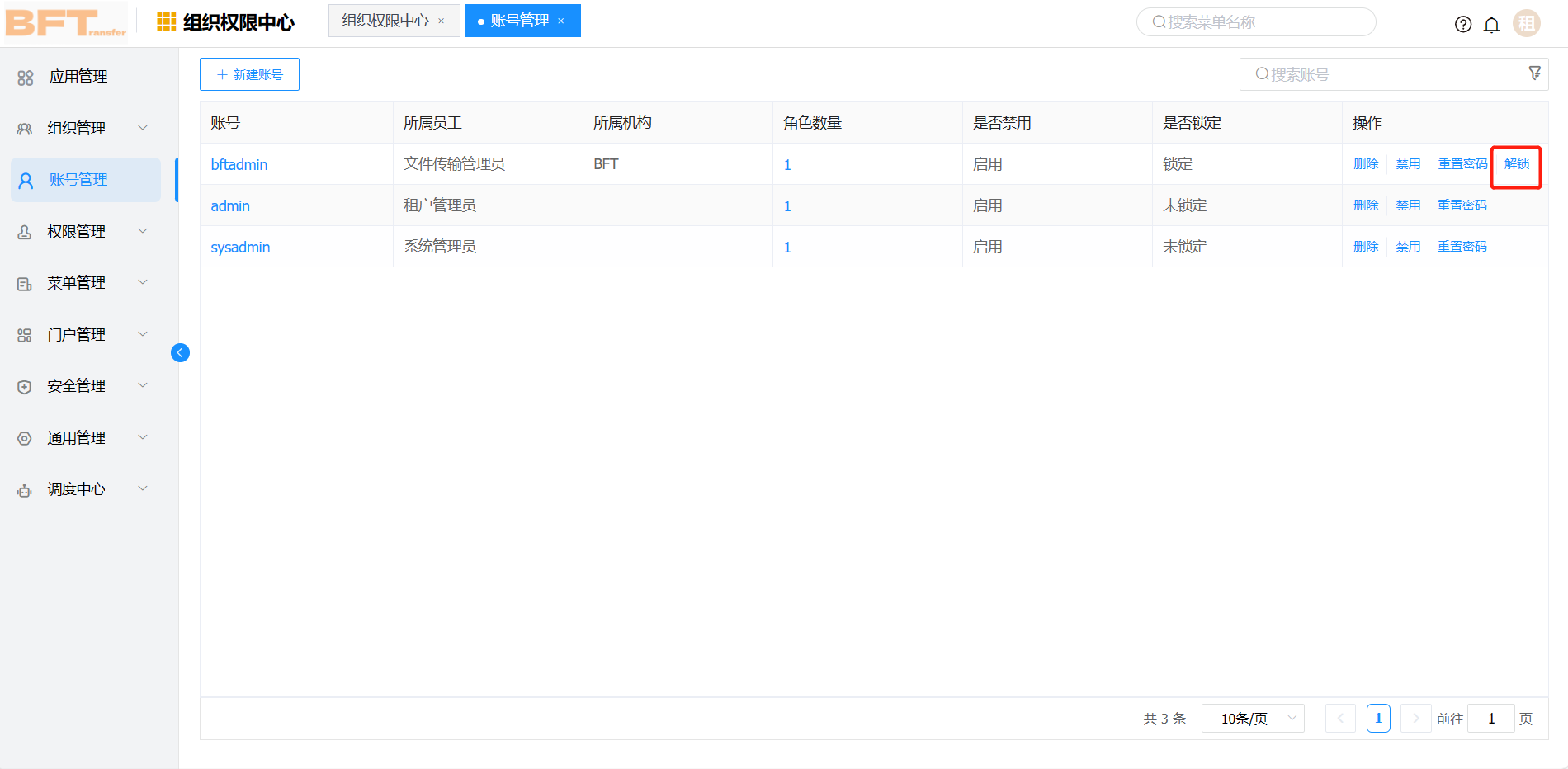The height and width of the screenshot is (769, 1568).
Task: Click the filter funnel icon above the table
Action: [1534, 73]
